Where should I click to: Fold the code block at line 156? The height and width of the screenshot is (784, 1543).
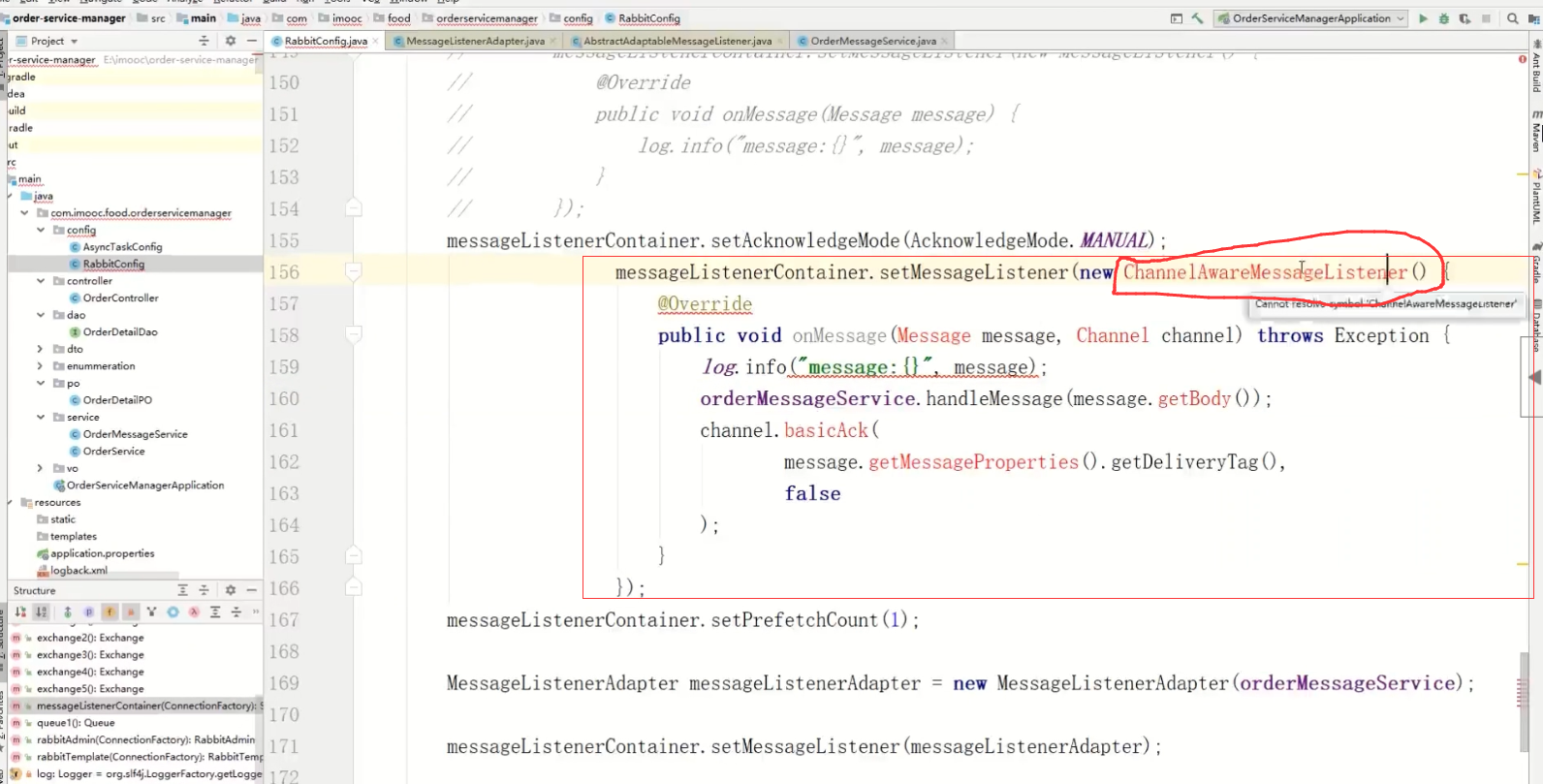[x=354, y=272]
